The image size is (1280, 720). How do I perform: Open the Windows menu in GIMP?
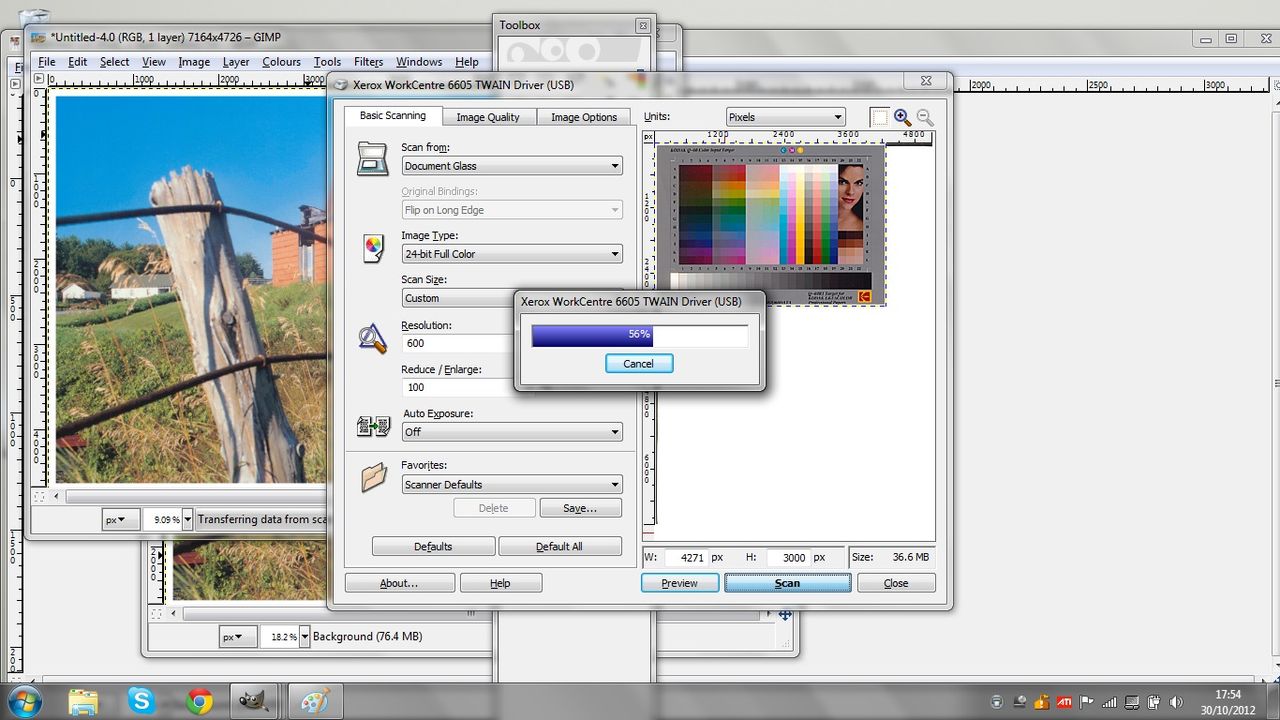(x=419, y=61)
